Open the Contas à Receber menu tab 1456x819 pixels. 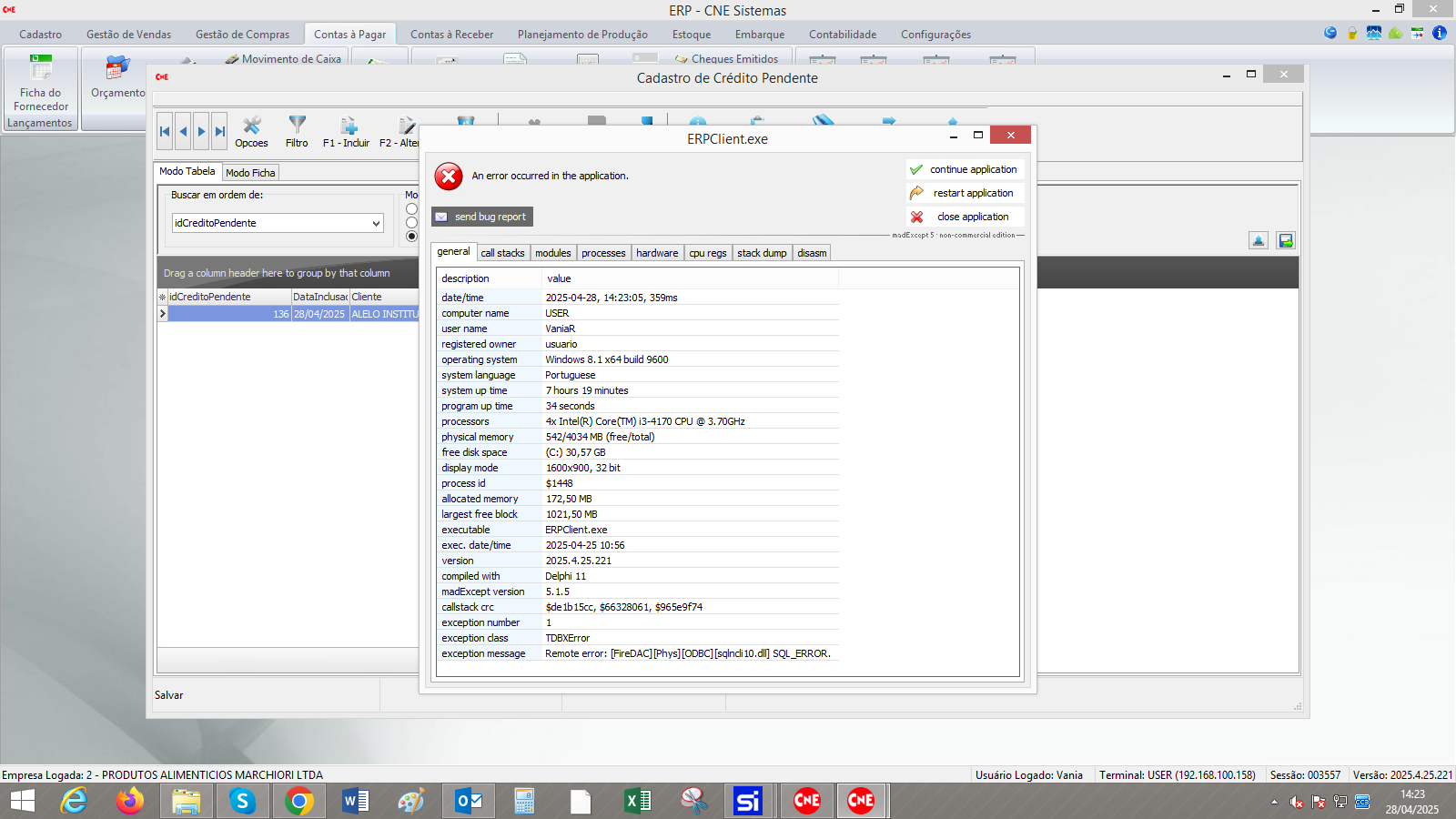click(x=451, y=35)
